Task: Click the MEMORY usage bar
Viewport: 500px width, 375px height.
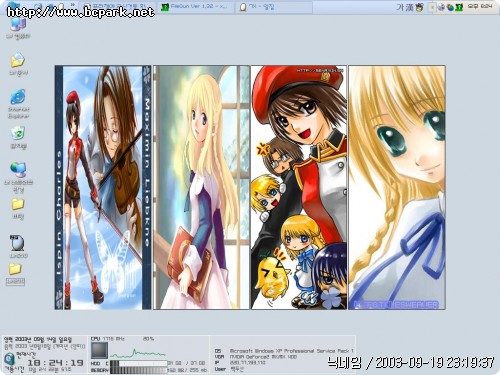Action: (139, 370)
